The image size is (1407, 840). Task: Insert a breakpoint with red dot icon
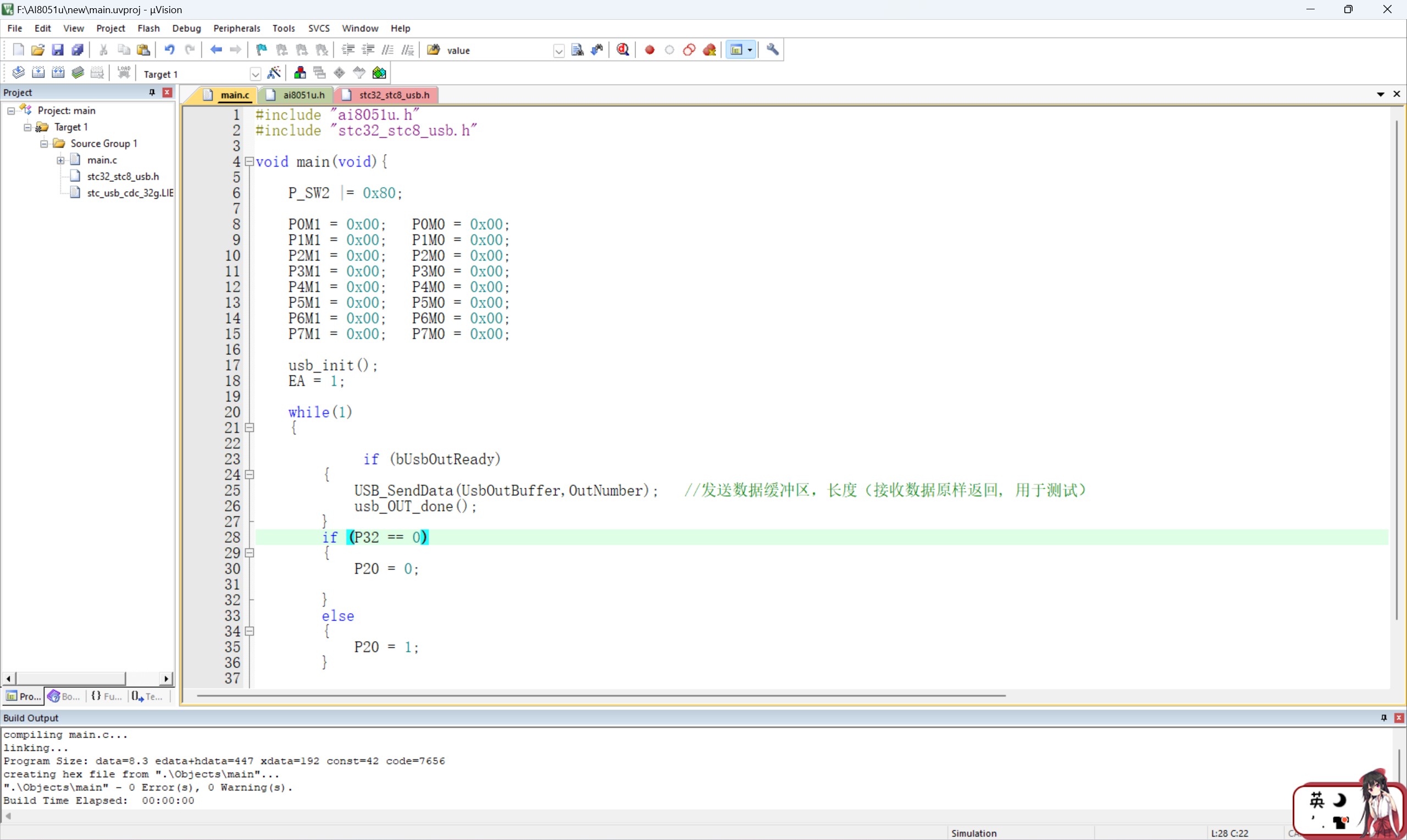[x=650, y=50]
